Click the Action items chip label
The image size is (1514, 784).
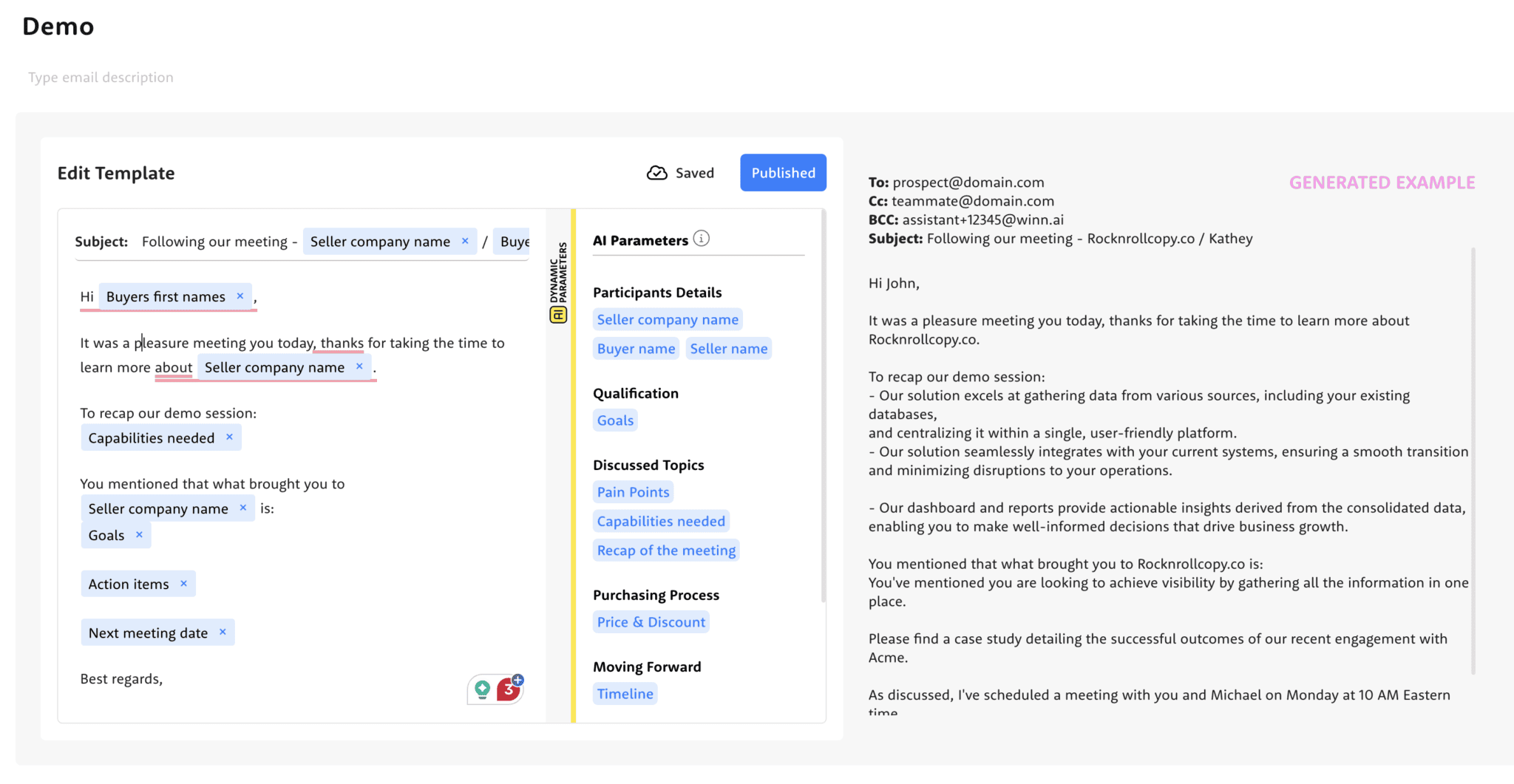pos(129,584)
